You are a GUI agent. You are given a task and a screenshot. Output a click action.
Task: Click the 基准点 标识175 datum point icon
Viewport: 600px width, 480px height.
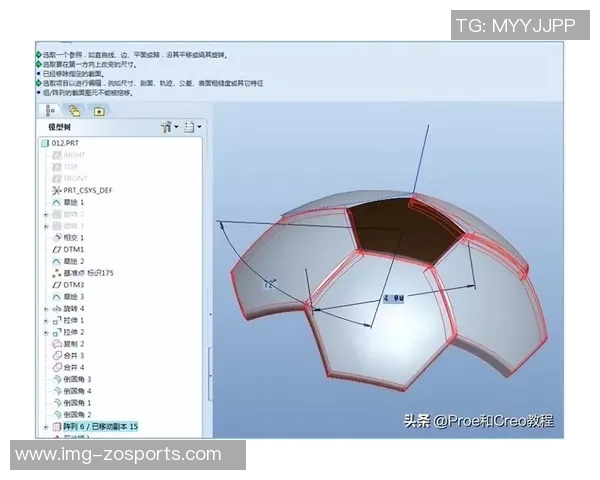tap(56, 273)
